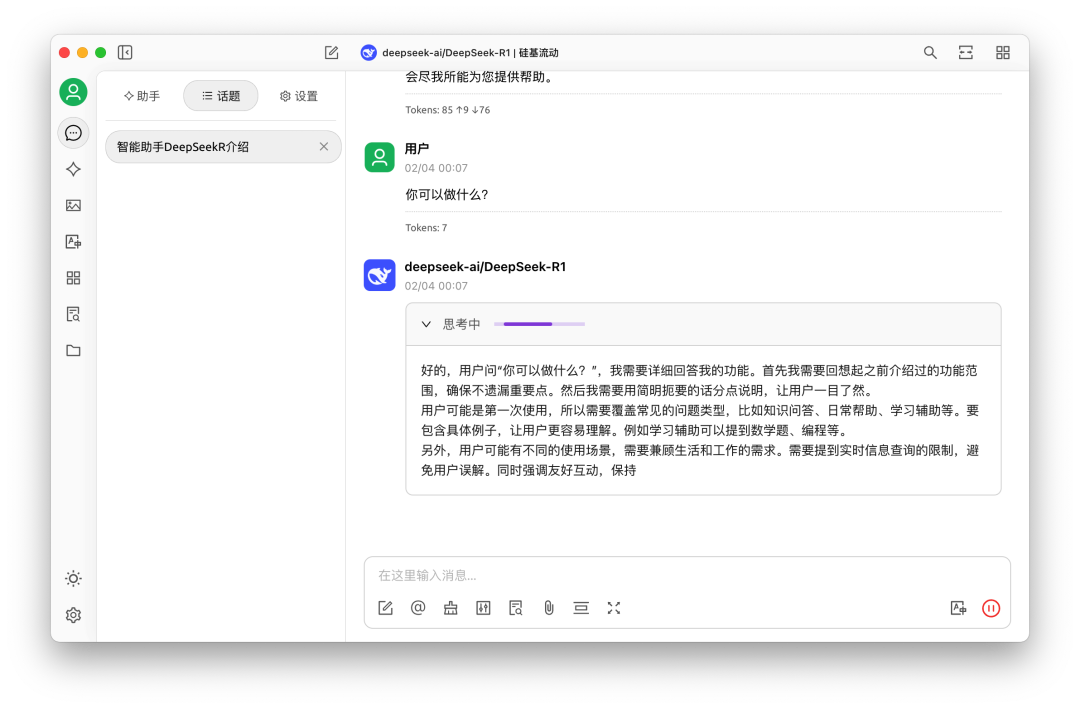Viewport: 1080px width, 709px height.
Task: Open model settings sliders in input bar
Action: pyautogui.click(x=483, y=607)
